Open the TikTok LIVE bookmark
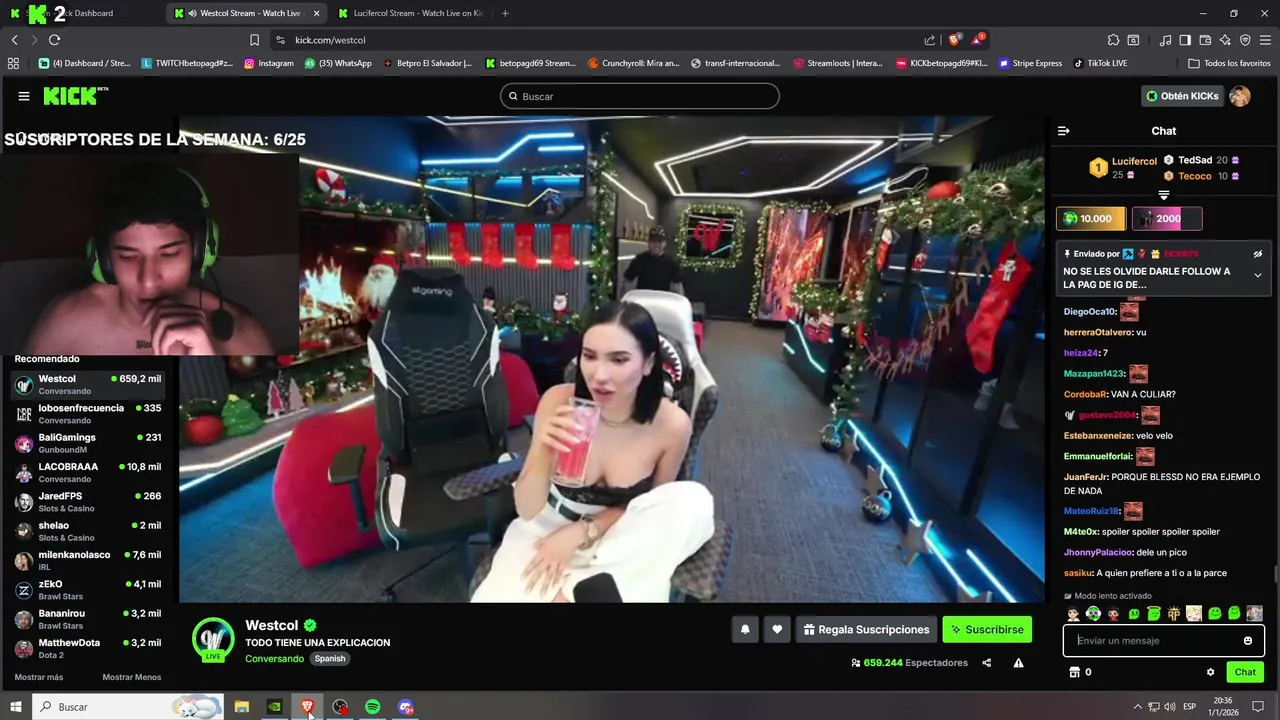Image resolution: width=1280 pixels, height=720 pixels. point(1100,63)
